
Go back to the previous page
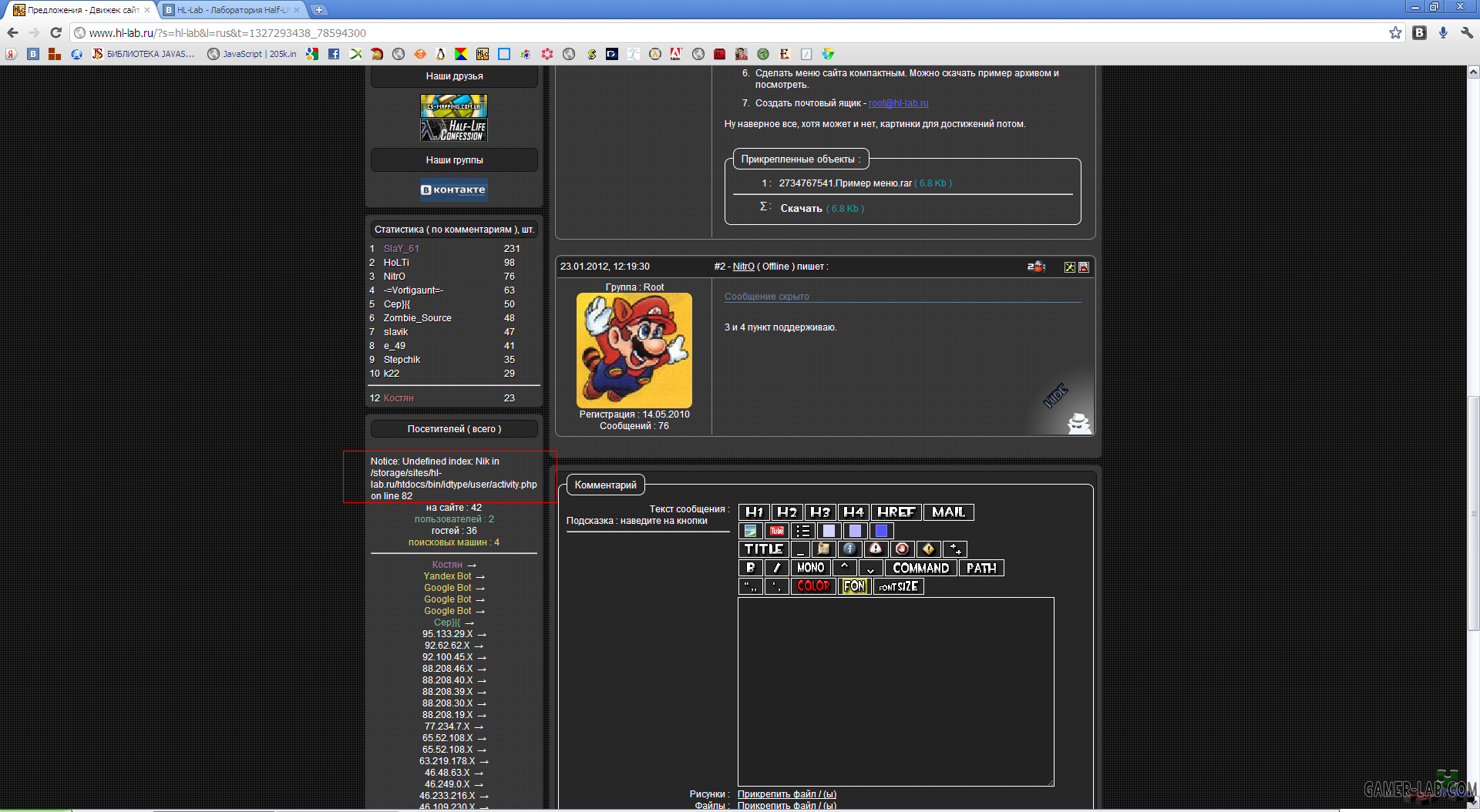(x=12, y=32)
